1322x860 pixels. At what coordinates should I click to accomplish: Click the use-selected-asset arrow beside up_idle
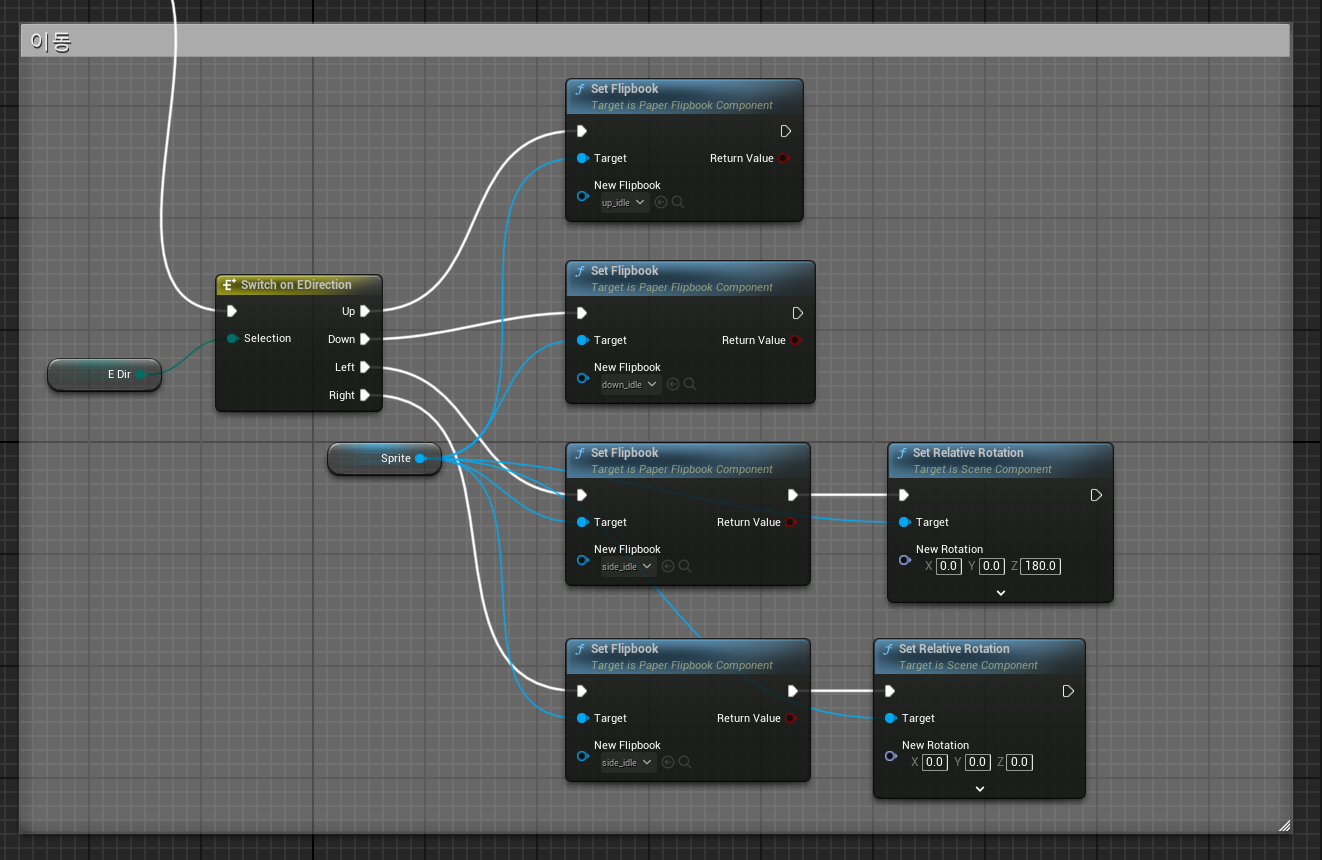pyautogui.click(x=661, y=202)
